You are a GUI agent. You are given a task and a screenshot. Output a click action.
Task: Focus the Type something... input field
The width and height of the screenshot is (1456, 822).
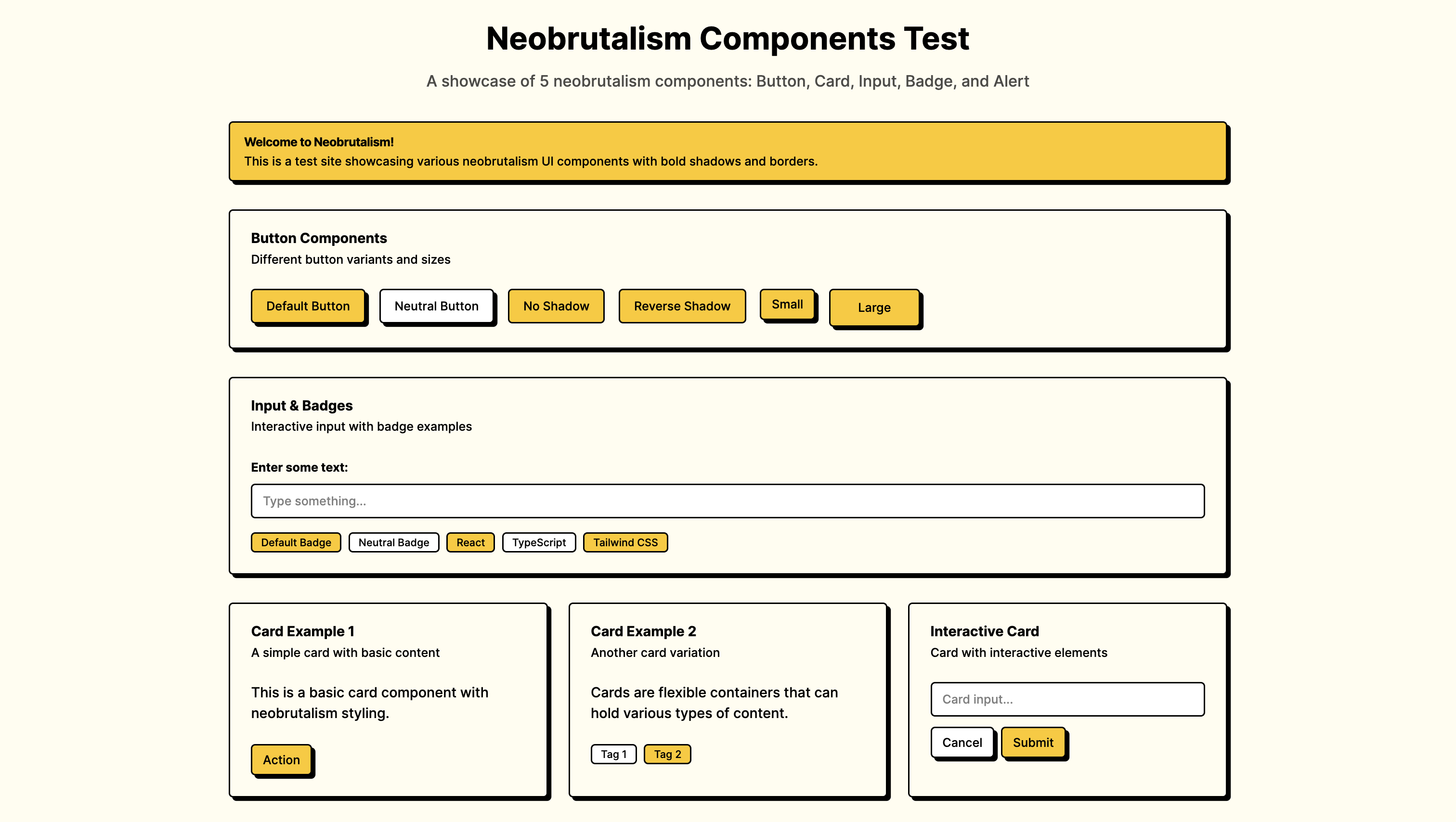click(728, 501)
